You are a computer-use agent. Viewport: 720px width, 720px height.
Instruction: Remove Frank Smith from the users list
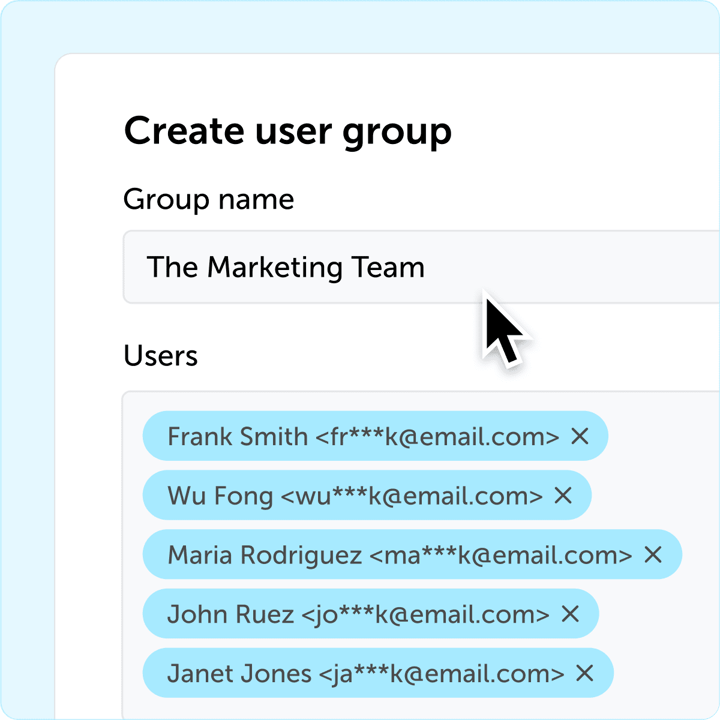[579, 436]
